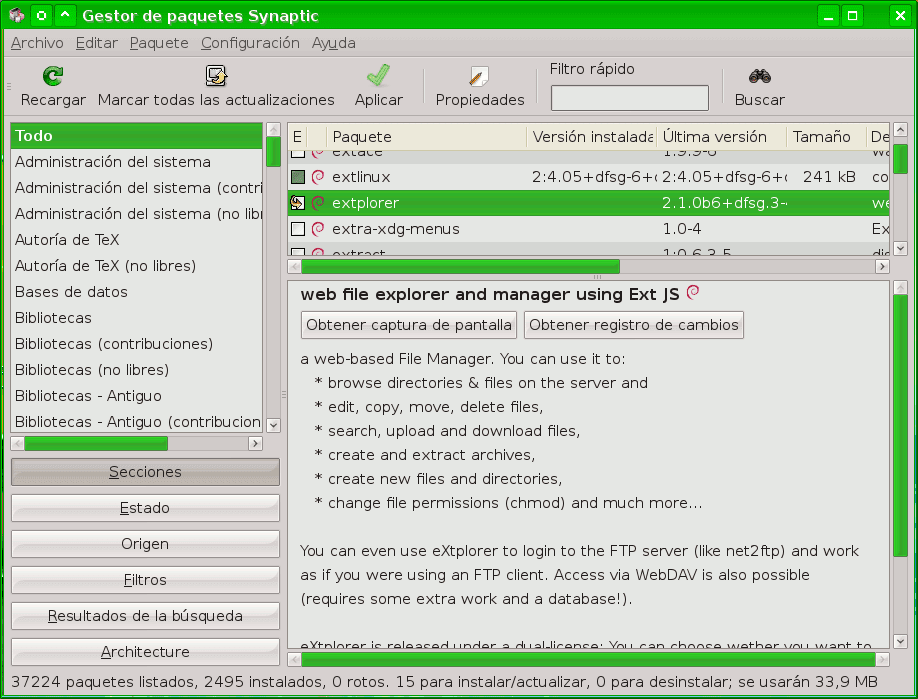Open Propiedades from the toolbar
Viewport: 918px width, 699px height.
[479, 87]
